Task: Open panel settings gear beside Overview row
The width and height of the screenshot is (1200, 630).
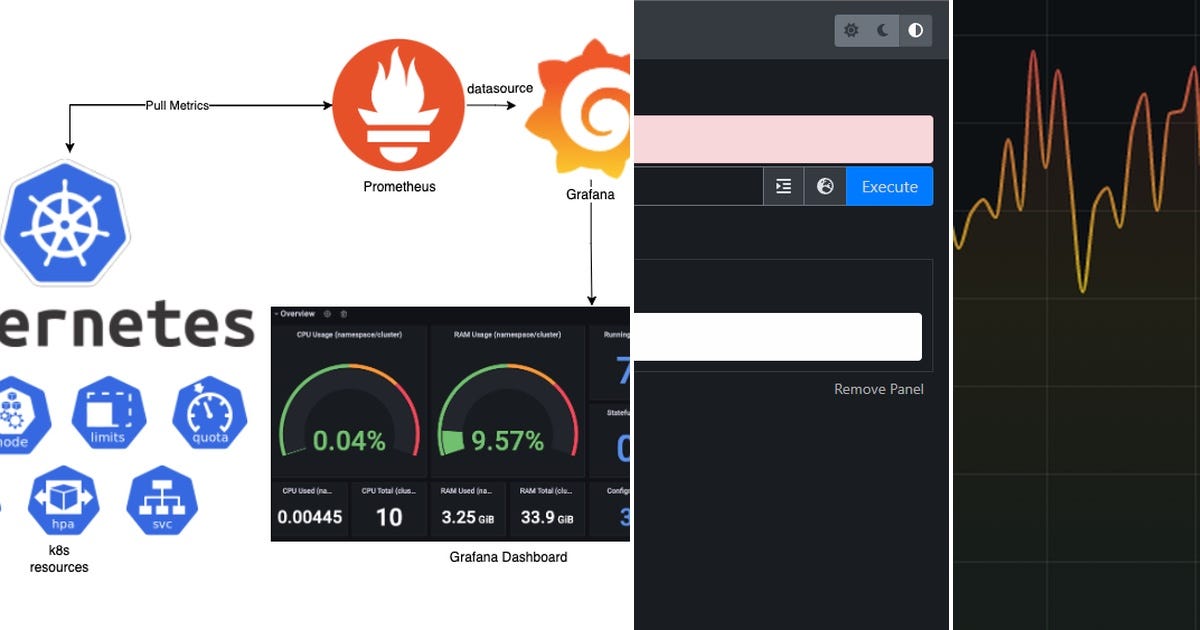Action: coord(327,313)
